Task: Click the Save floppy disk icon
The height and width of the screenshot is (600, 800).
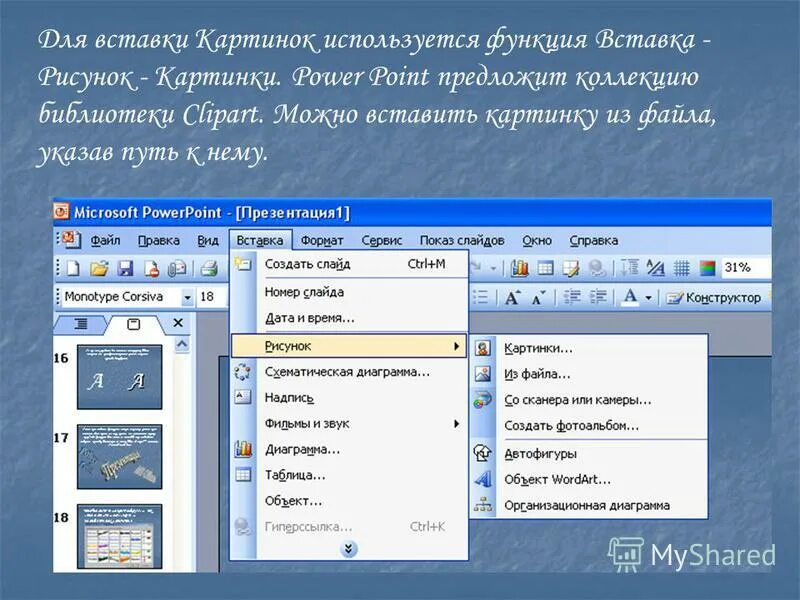Action: [x=126, y=268]
